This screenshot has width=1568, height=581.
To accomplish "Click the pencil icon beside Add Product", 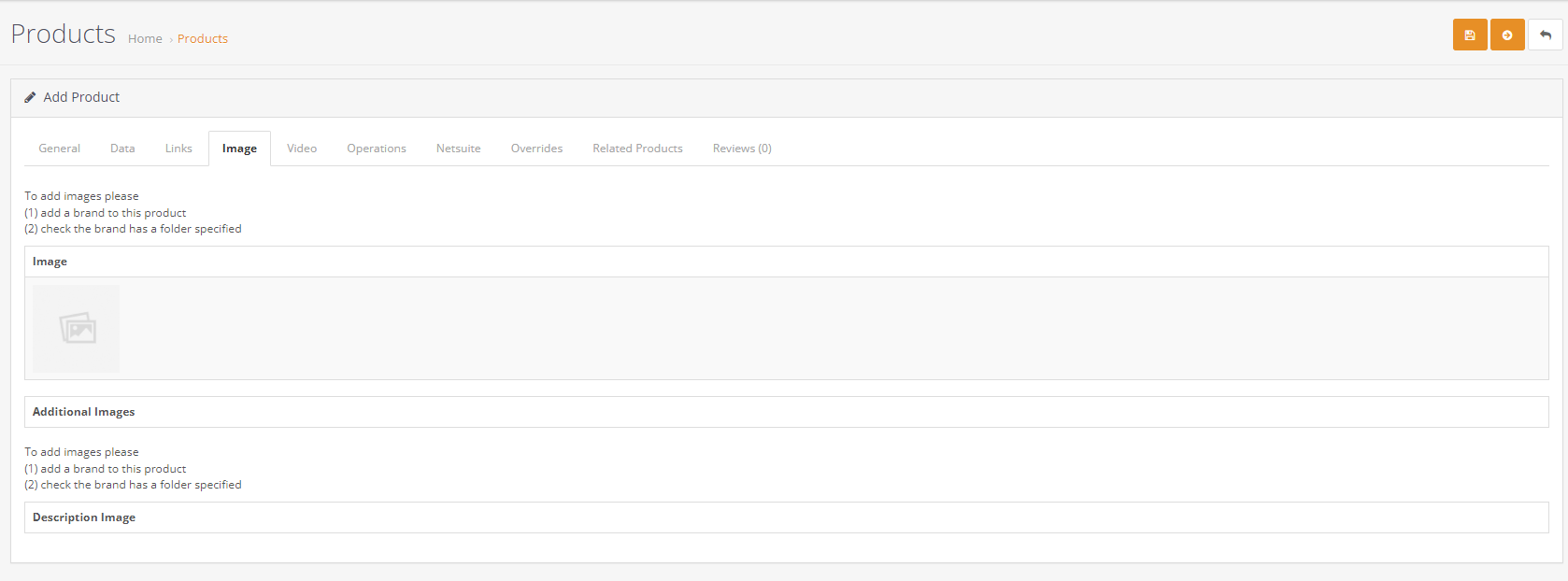I will pyautogui.click(x=30, y=97).
